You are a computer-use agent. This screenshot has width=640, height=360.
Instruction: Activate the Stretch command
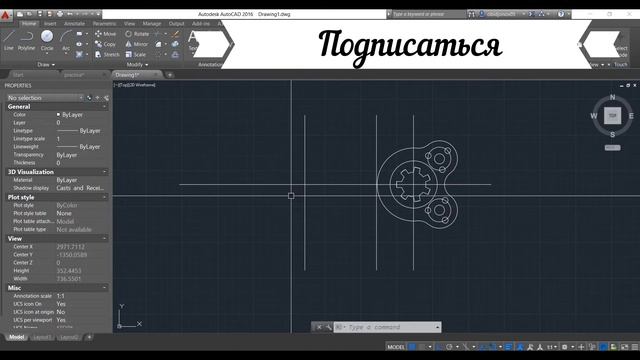107,54
